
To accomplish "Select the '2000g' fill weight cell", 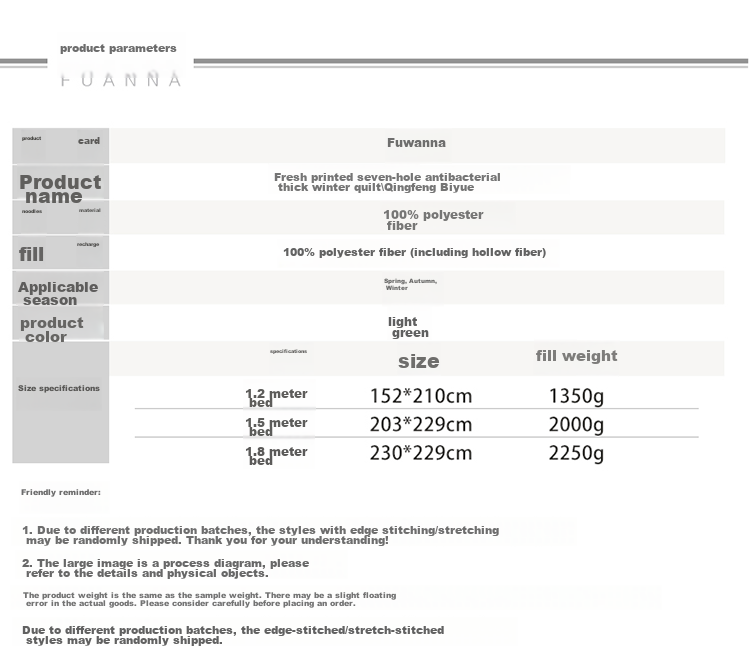I will click(576, 425).
